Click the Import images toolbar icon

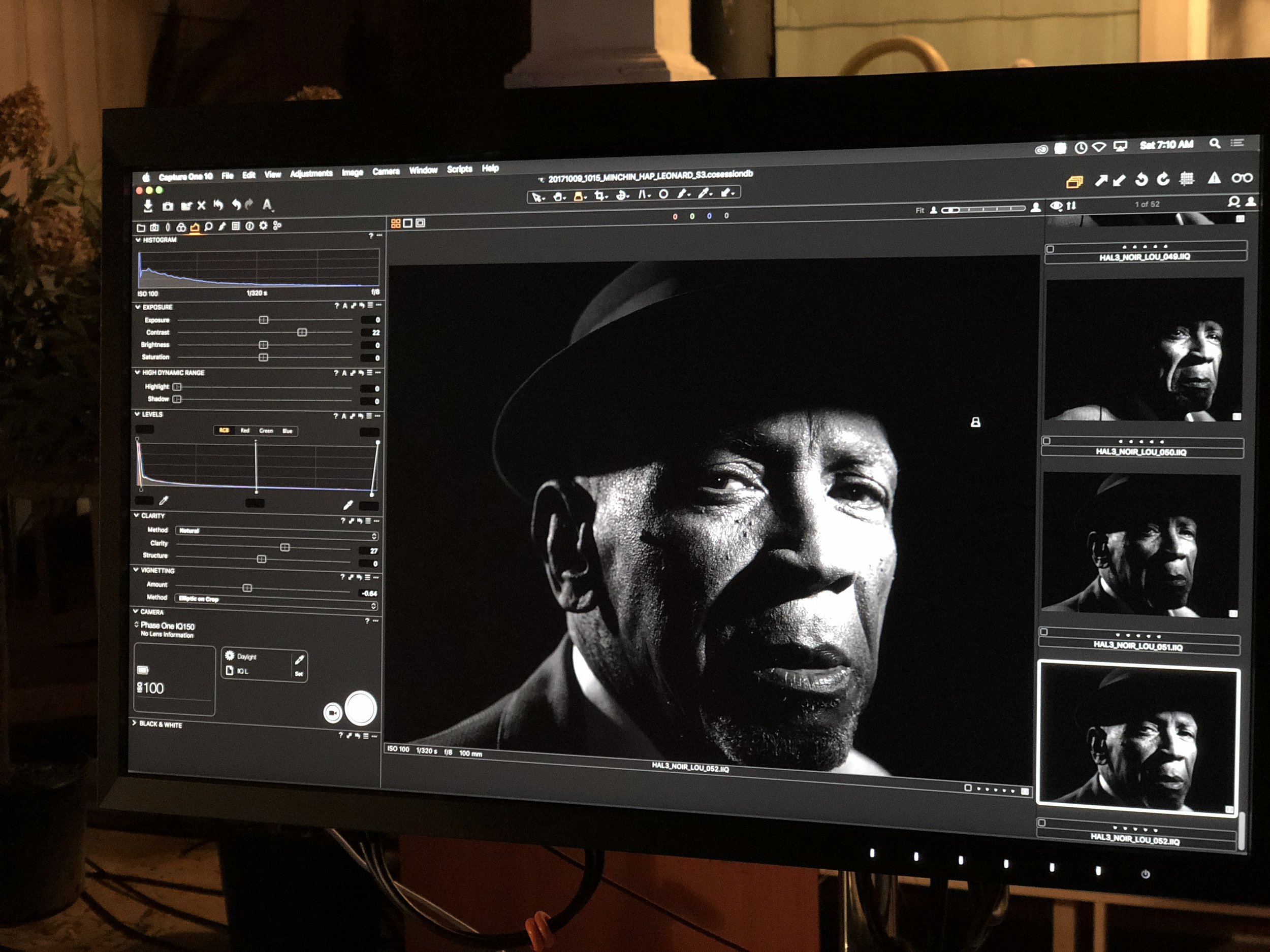click(x=148, y=206)
